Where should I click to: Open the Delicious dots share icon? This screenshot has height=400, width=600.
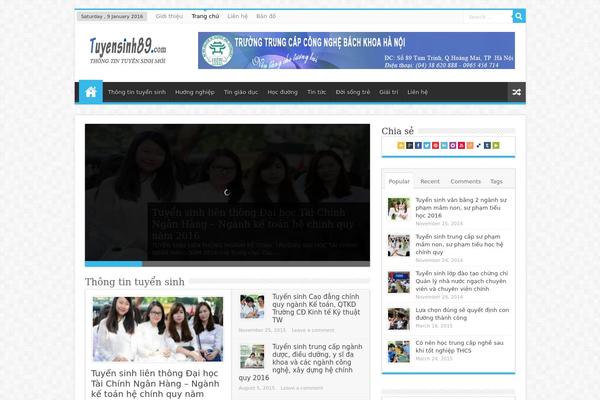pyautogui.click(x=479, y=145)
